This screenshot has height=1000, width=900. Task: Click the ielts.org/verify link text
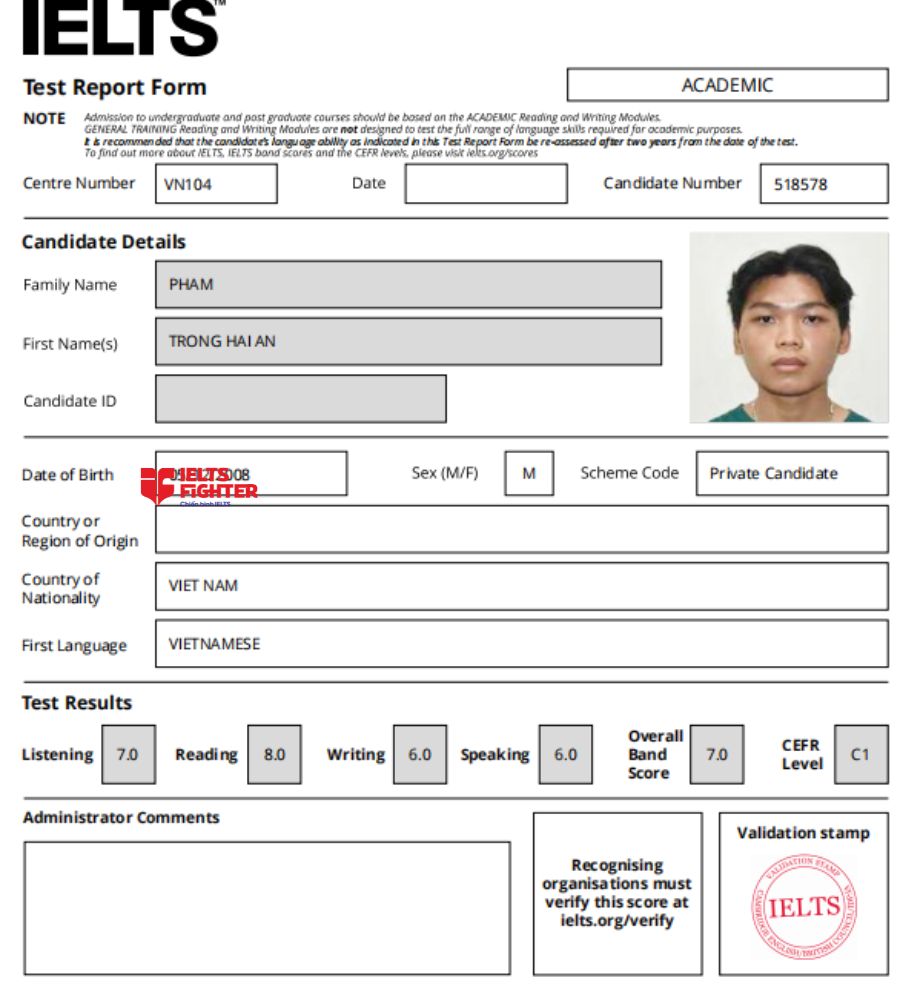[x=617, y=921]
